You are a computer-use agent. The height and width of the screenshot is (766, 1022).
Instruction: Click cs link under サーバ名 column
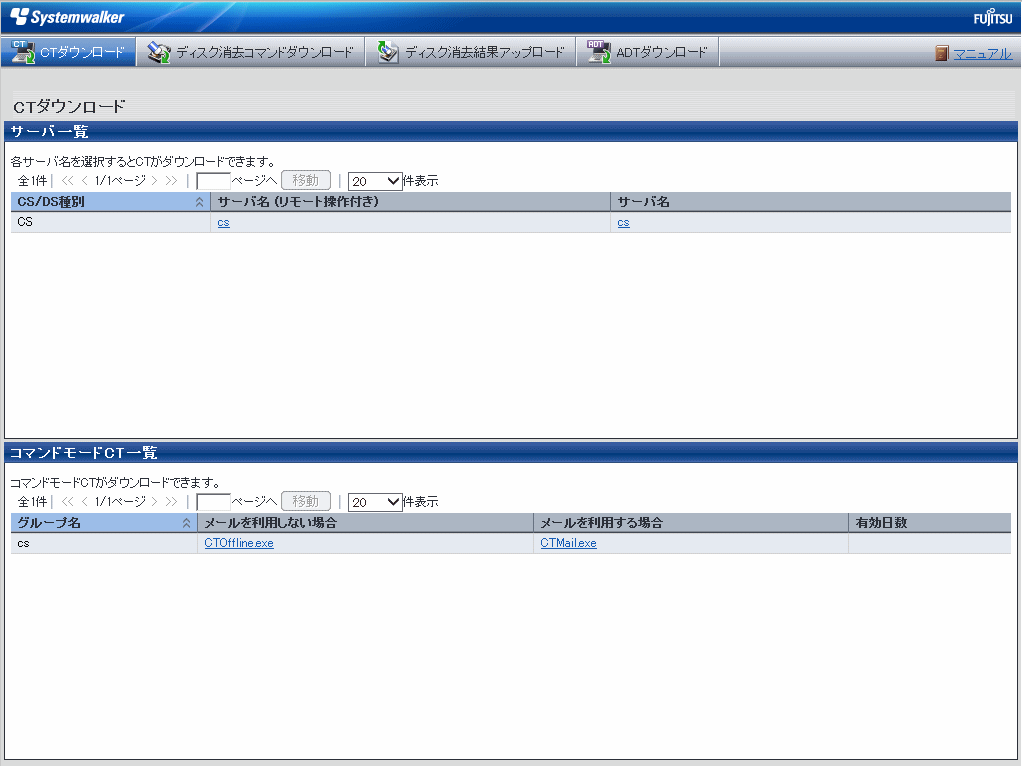(623, 223)
